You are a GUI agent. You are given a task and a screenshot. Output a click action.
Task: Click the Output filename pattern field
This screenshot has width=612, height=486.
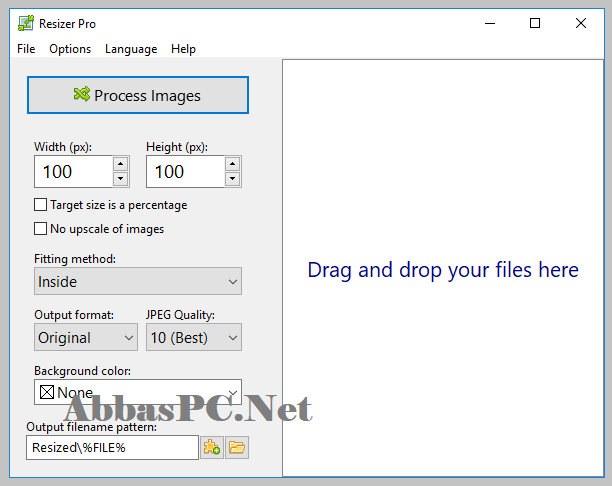click(x=112, y=447)
